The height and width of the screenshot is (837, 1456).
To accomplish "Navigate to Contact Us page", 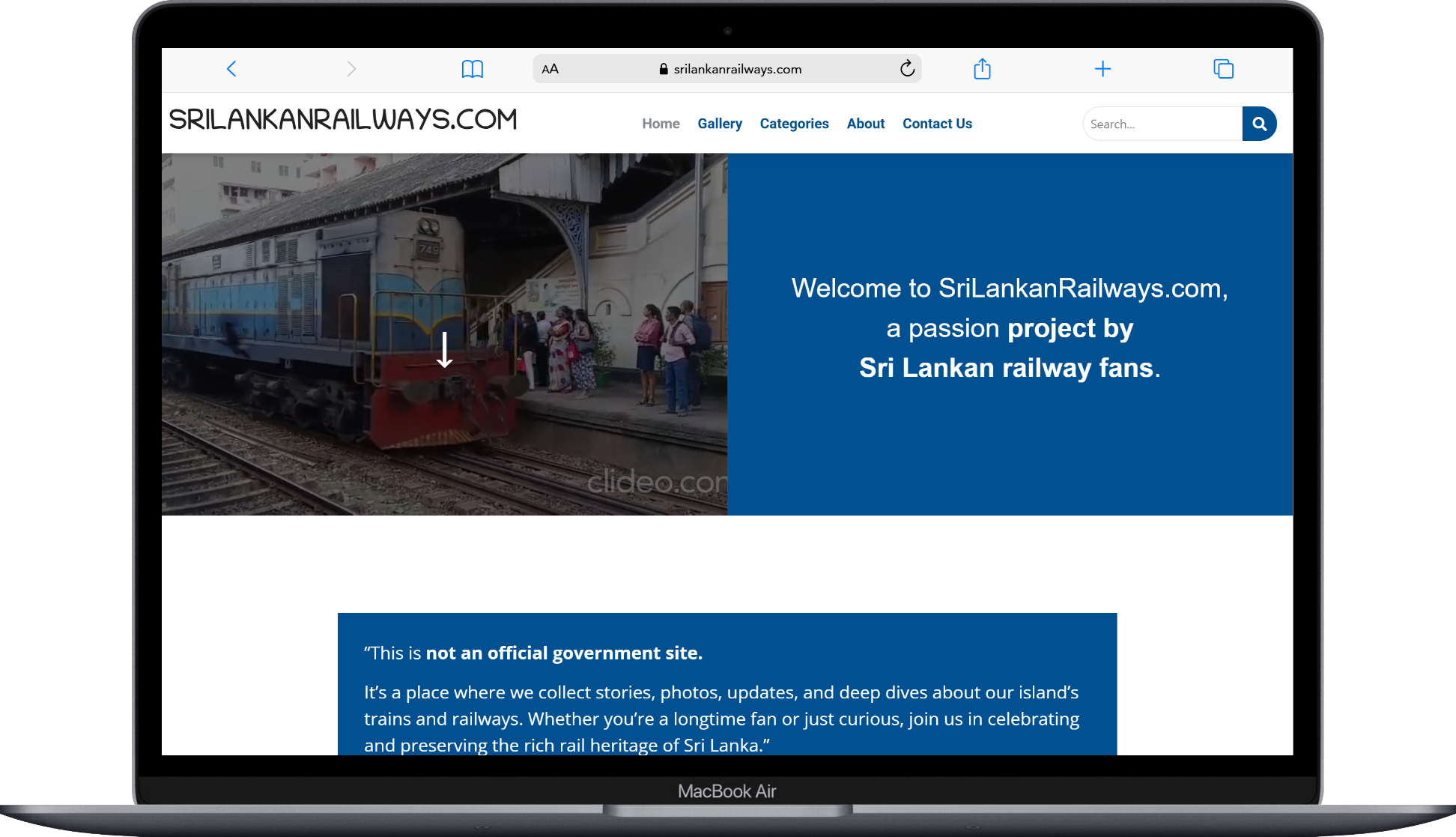I will [x=937, y=124].
